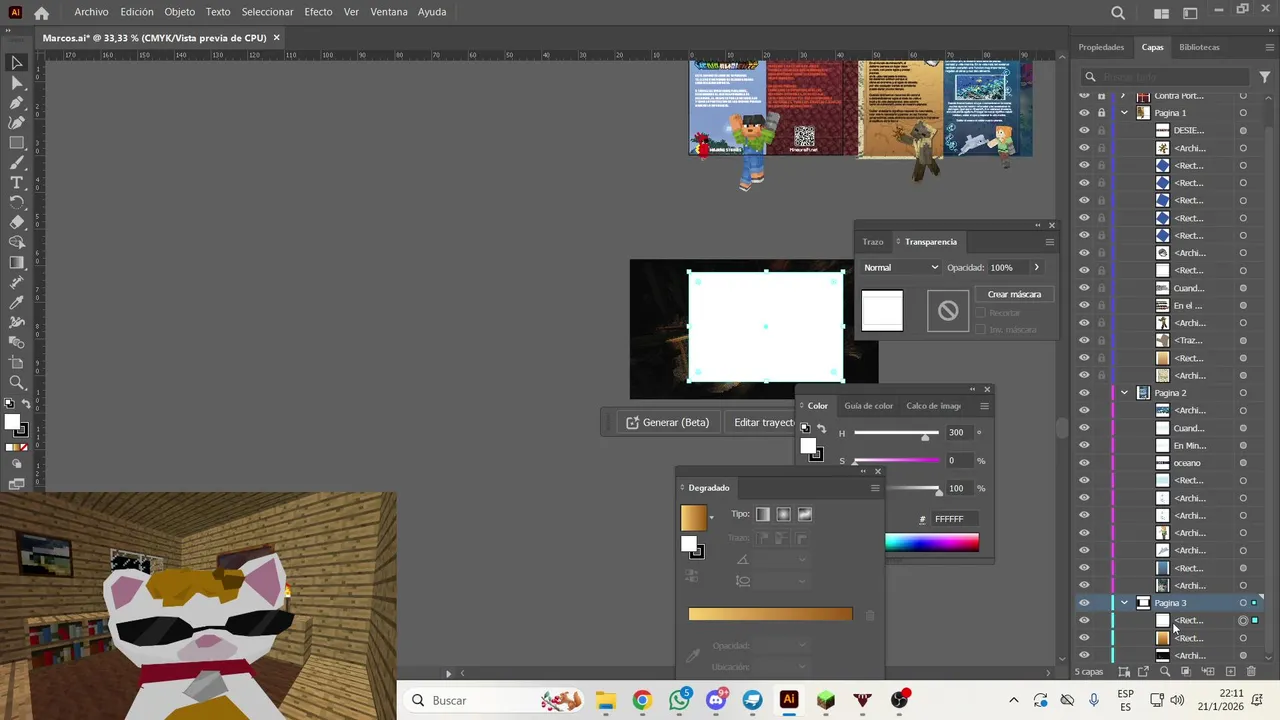Viewport: 1280px width, 720px height.
Task: Show hidden system tray icons
Action: 1014,700
